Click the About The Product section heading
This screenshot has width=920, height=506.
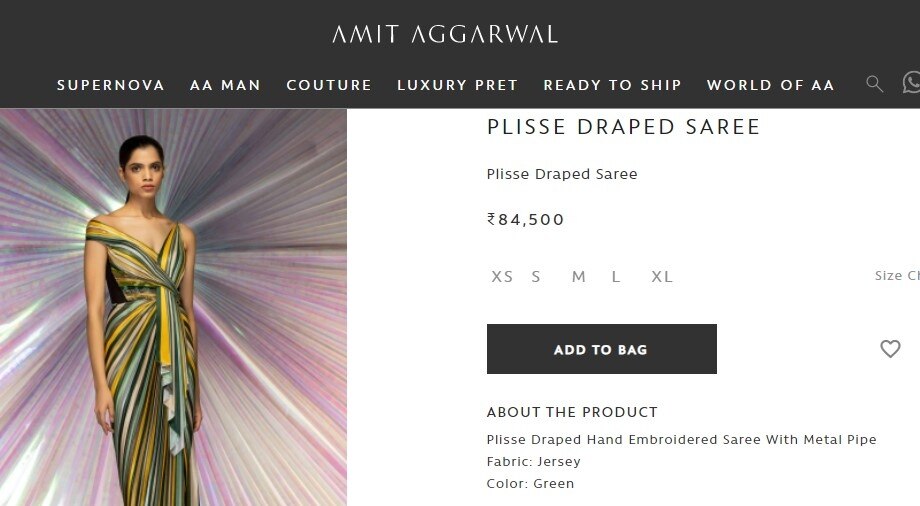[x=572, y=412]
